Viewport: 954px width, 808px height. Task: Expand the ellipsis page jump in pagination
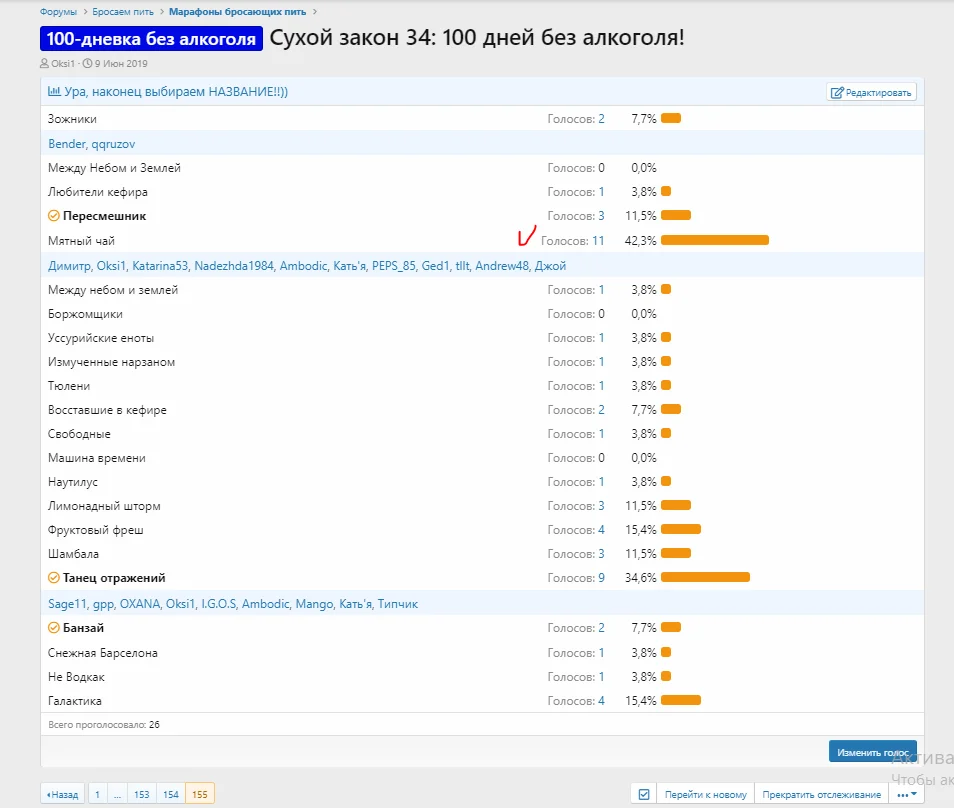118,794
